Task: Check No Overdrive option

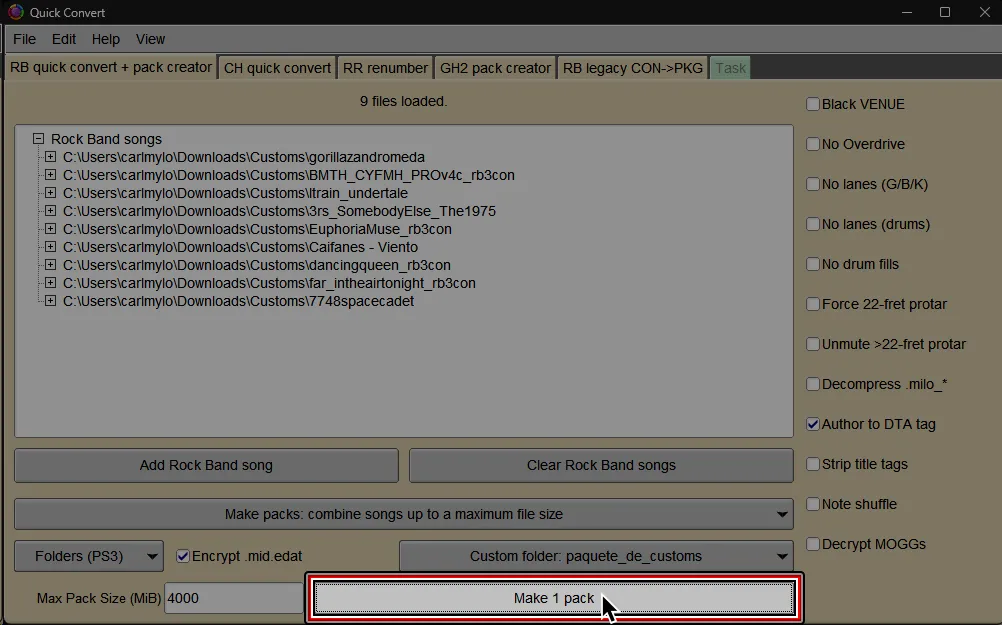Action: 813,144
